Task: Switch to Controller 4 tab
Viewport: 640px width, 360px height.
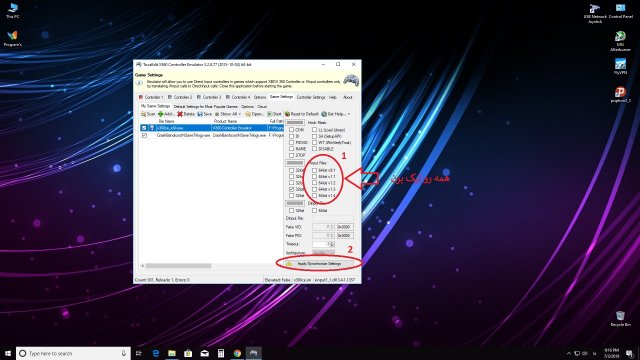Action: [238, 97]
